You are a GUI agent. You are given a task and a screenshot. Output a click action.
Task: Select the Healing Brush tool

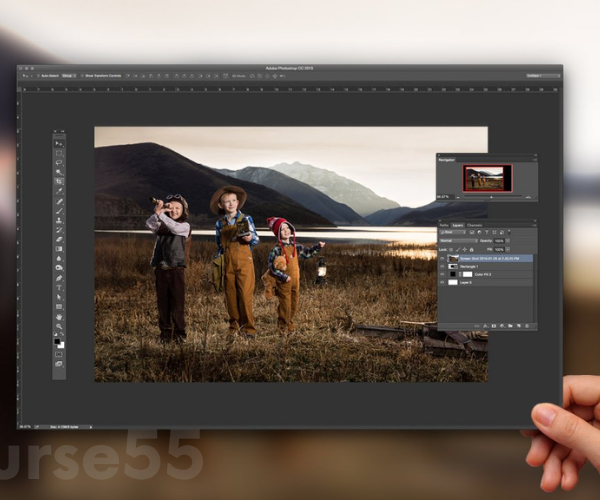[59, 201]
